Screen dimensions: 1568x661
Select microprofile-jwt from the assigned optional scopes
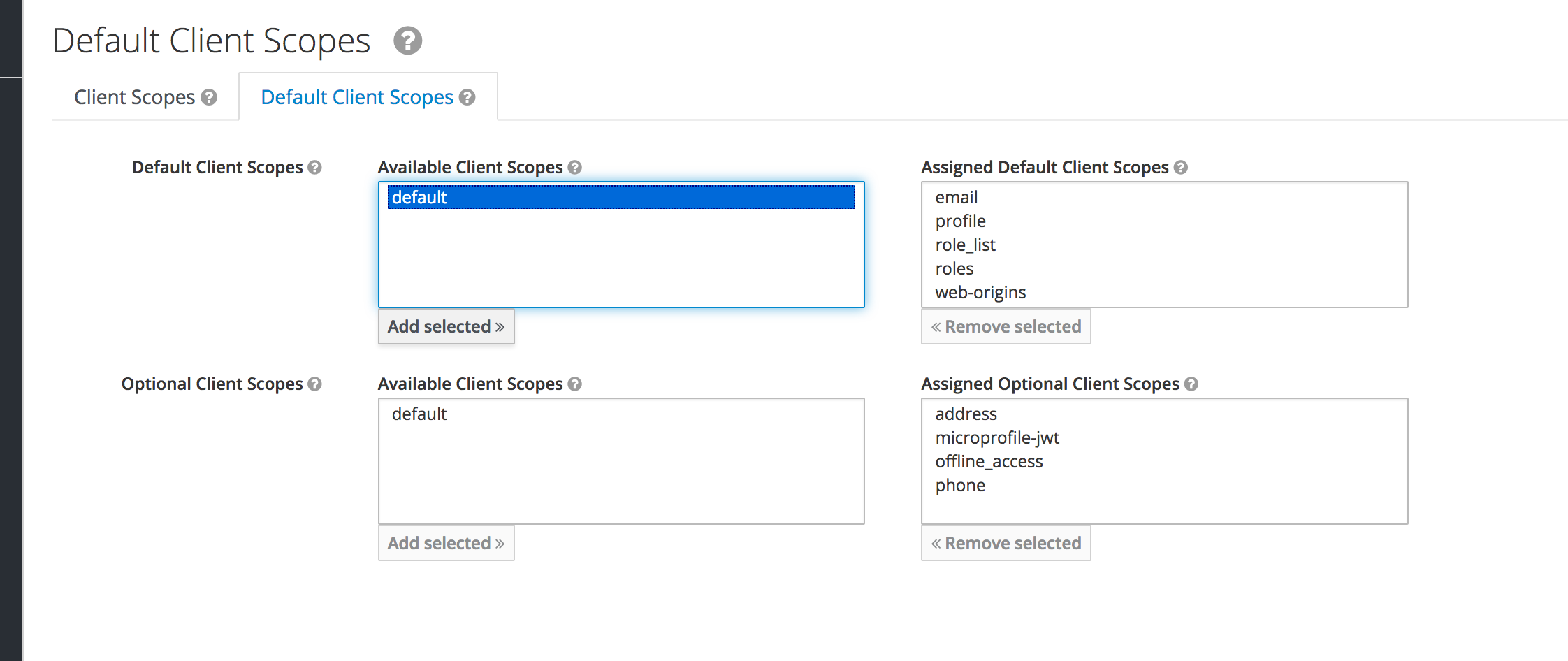[998, 437]
